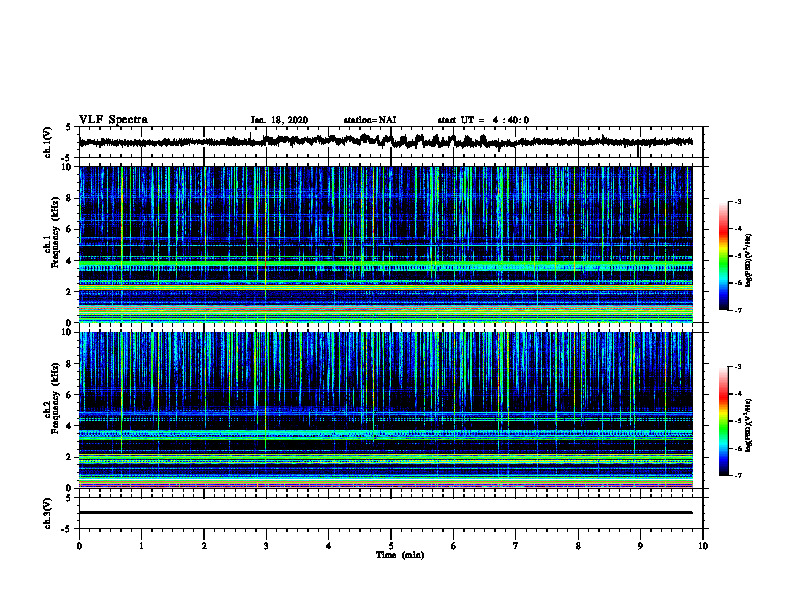Select the "ch.1 Frequency (kHz)" axis label
Screen dimensions: 792x612
coord(52,232)
